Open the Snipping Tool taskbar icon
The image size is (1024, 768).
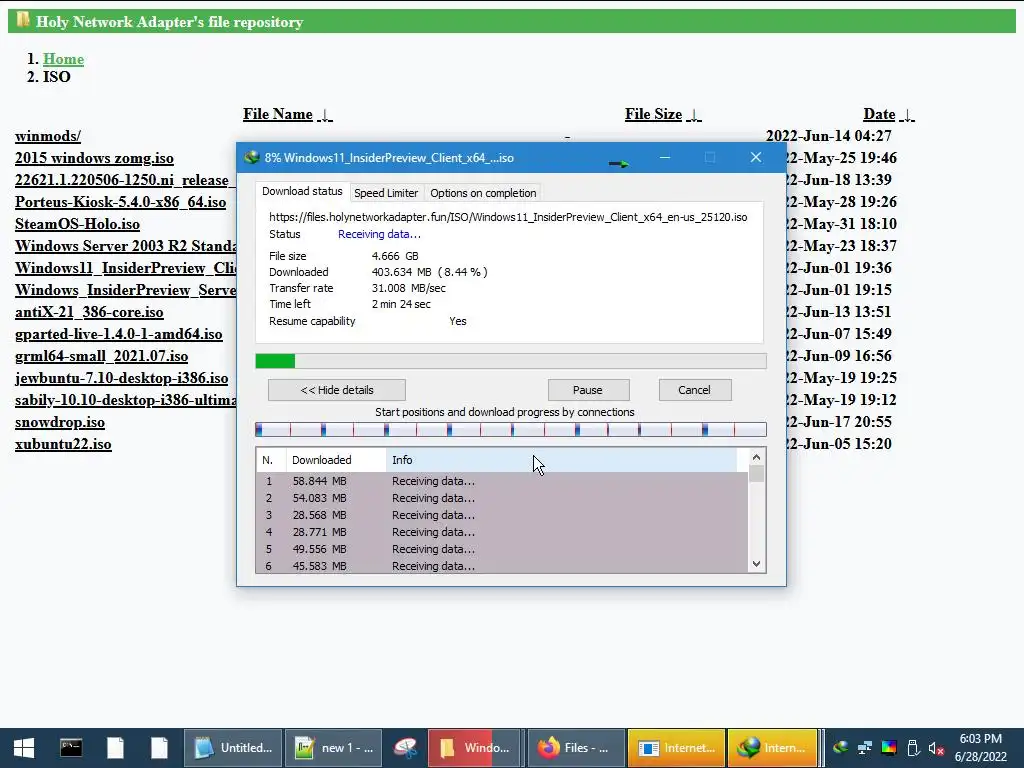pyautogui.click(x=406, y=748)
